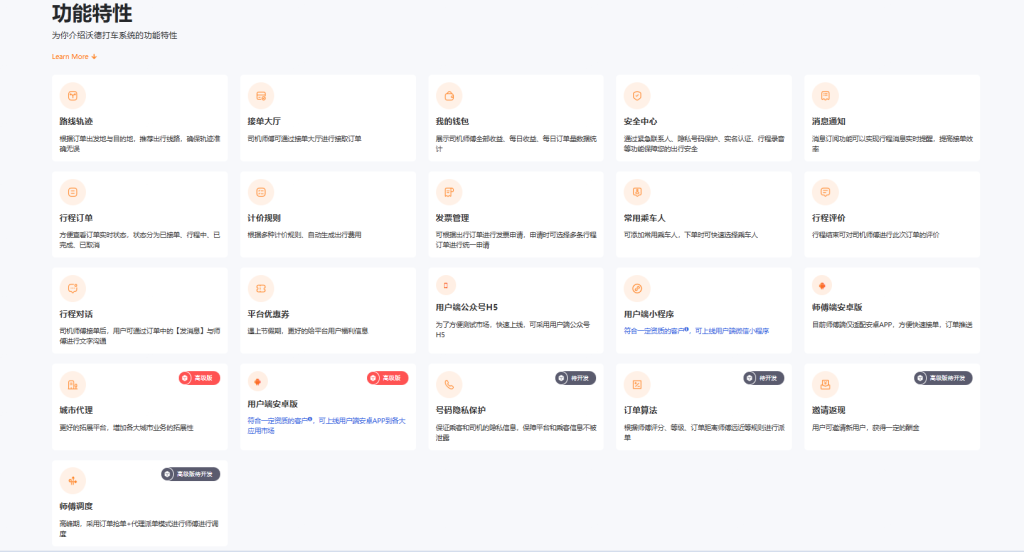Screen dimensions: 1024x552
Task: Select the 行程评价 feature card title
Action: tap(829, 217)
